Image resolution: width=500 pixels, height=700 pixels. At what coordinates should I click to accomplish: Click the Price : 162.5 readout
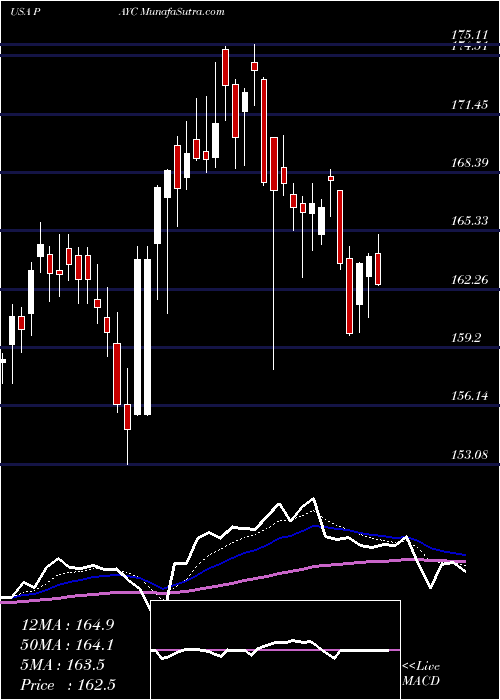tap(67, 685)
